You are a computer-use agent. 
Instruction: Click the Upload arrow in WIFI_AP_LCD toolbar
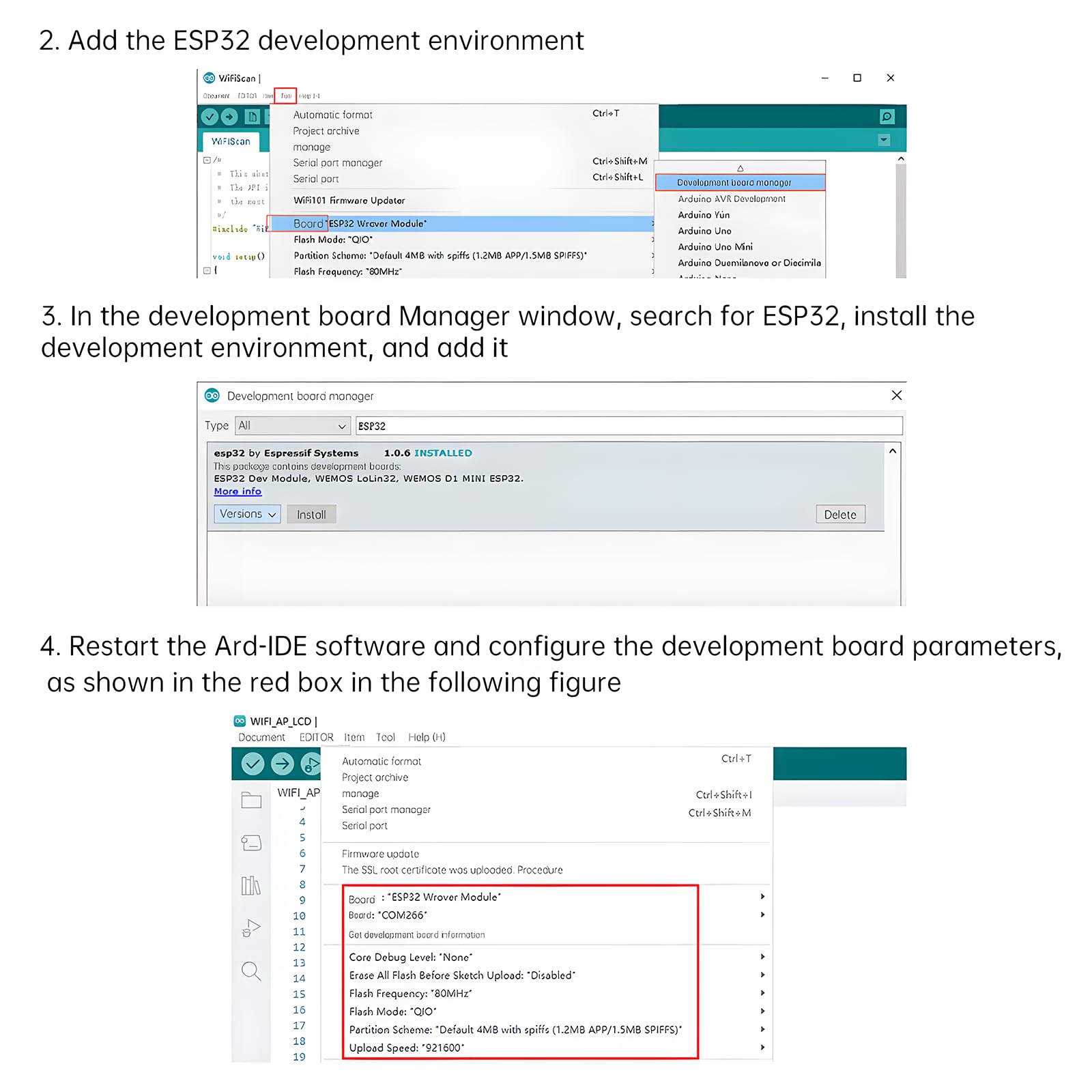pyautogui.click(x=283, y=764)
